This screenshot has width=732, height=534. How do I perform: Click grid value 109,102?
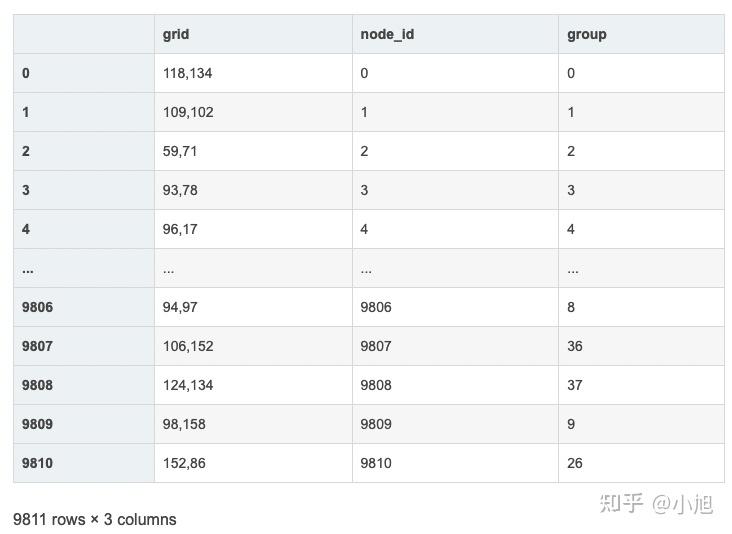coord(188,112)
